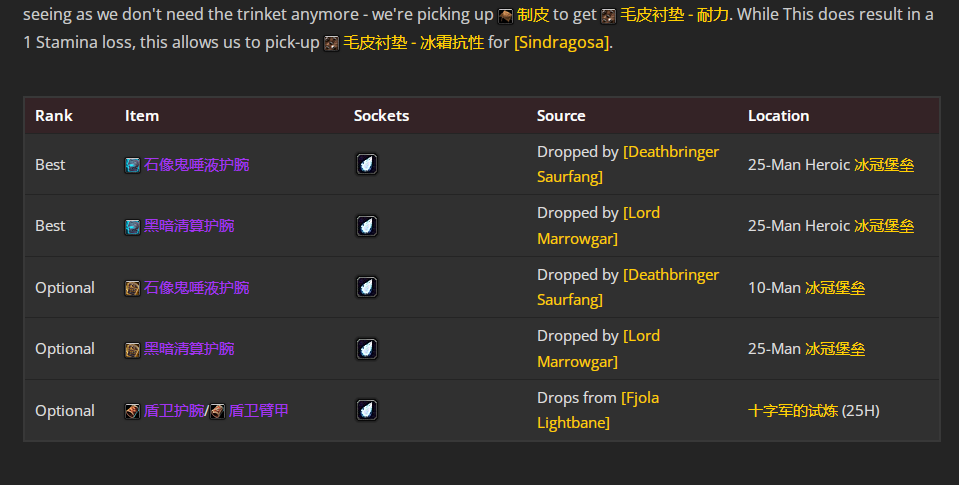This screenshot has width=959, height=485.
Task: Click the Rank column header
Action: click(x=54, y=116)
